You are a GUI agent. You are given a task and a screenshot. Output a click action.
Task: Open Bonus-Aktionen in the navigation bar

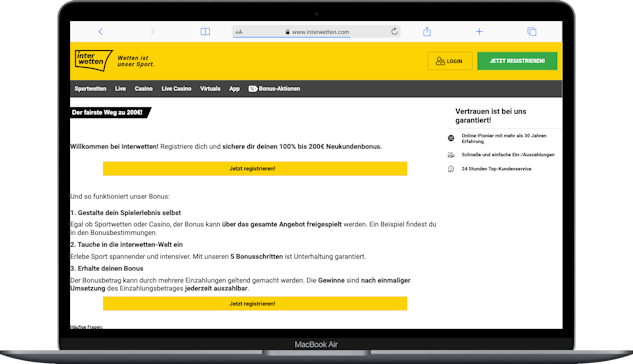275,89
